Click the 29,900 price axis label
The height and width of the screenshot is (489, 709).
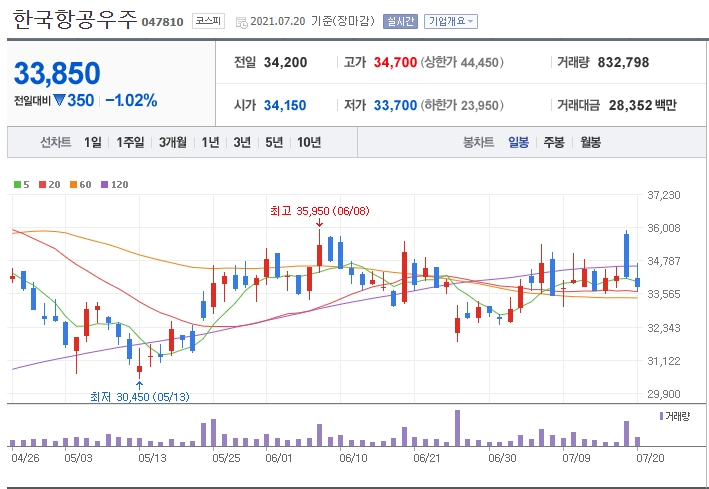664,394
